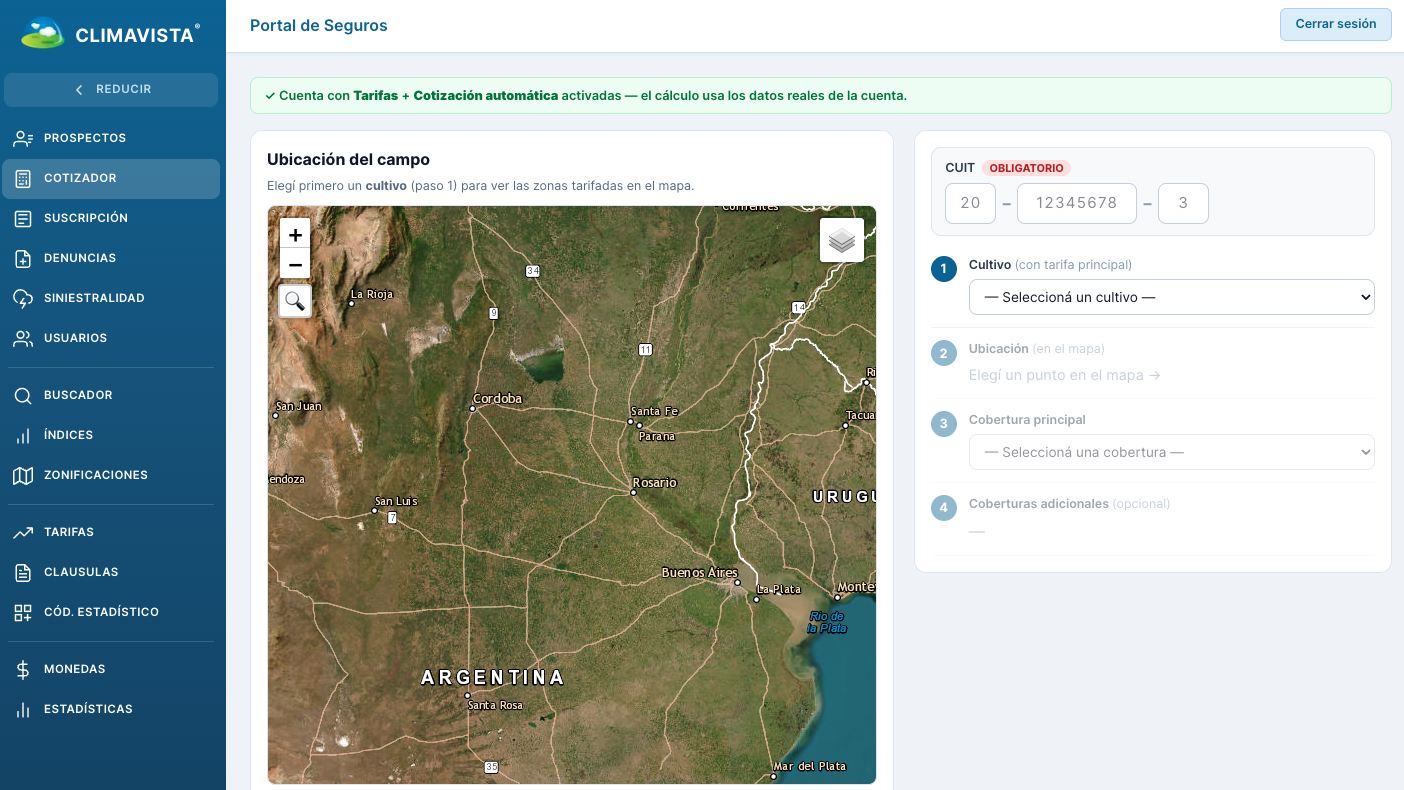Open Estadísticas menu item

point(111,709)
